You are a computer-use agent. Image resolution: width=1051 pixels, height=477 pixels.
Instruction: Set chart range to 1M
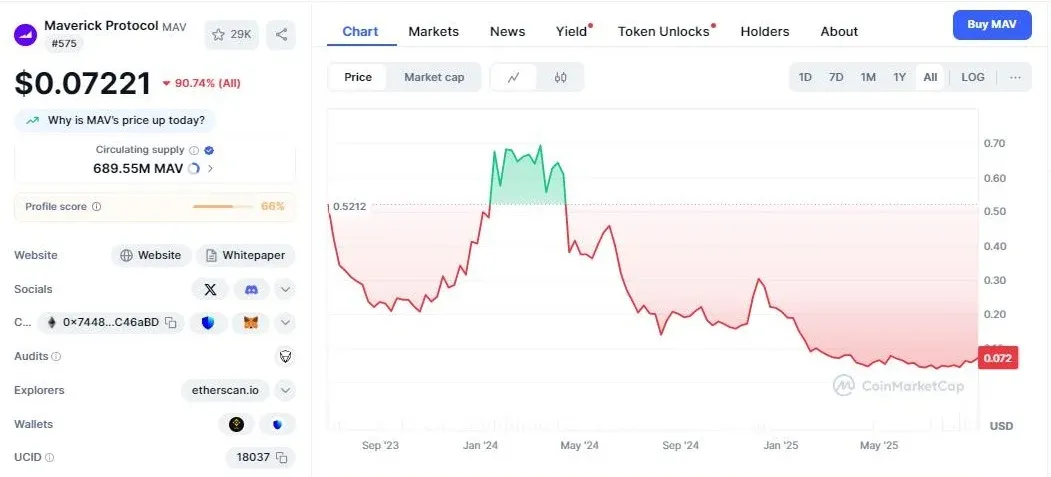(868, 77)
